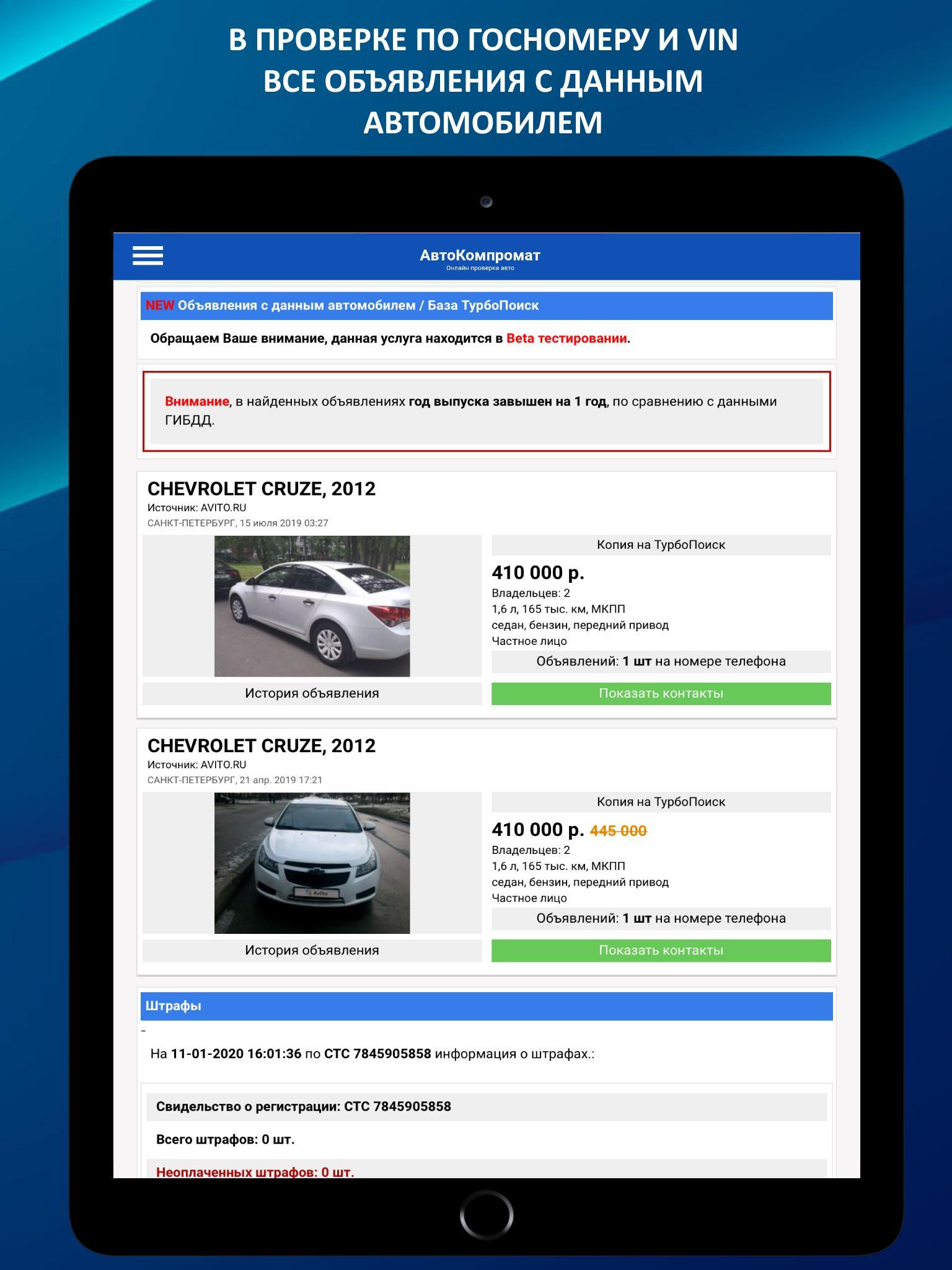Click 'Частное лицо' in second listing
Screen dimensions: 952x1270
(x=529, y=898)
